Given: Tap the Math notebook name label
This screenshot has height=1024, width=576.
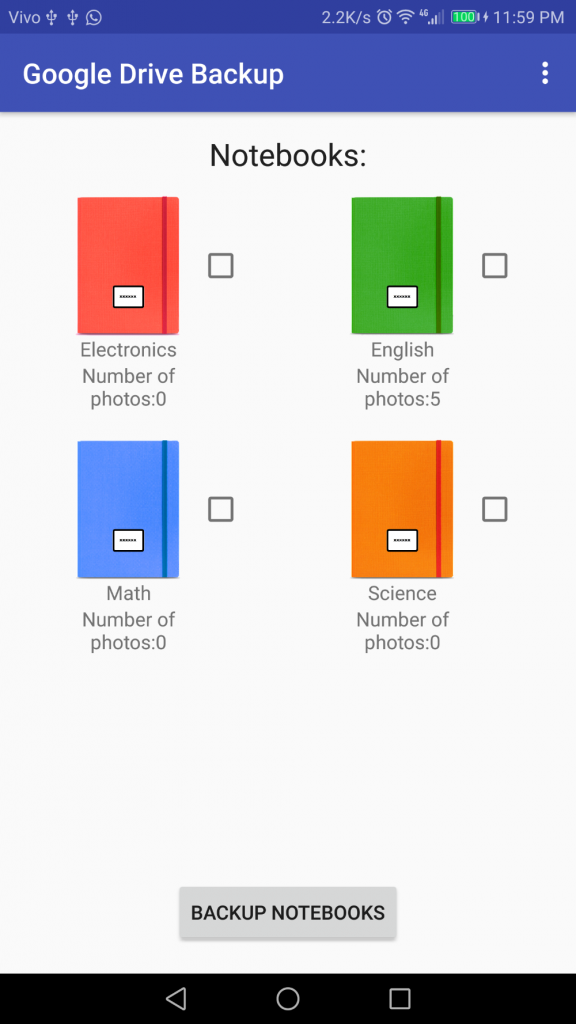Looking at the screenshot, I should pos(128,593).
